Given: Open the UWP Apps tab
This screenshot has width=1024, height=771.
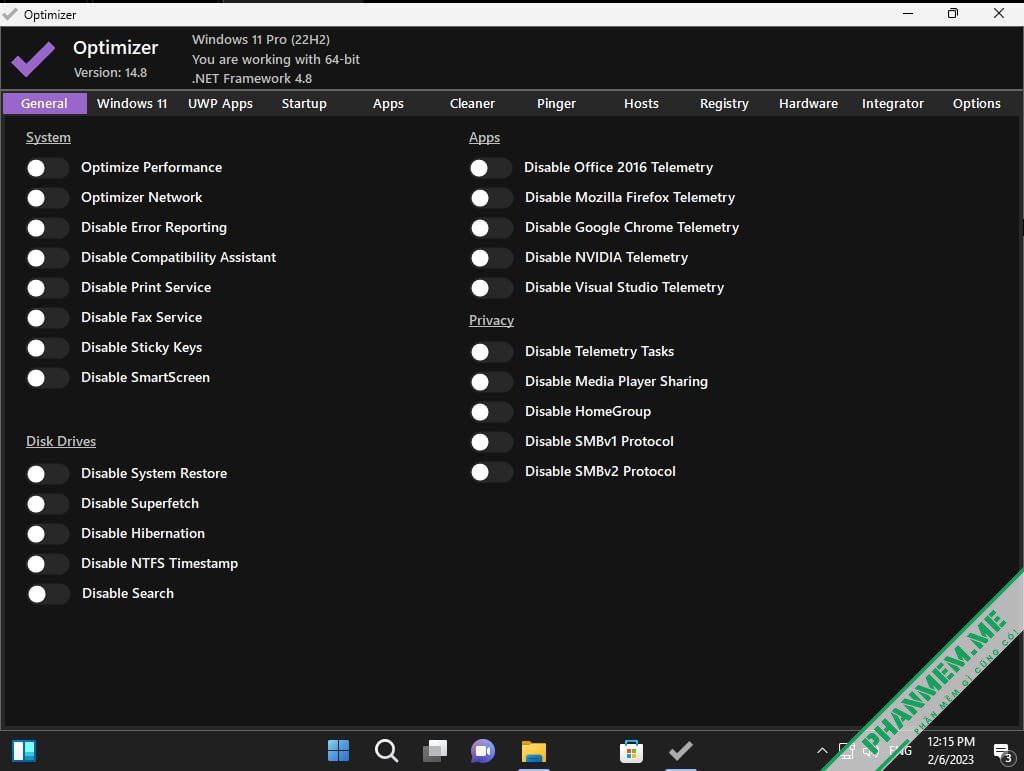Looking at the screenshot, I should pos(220,104).
